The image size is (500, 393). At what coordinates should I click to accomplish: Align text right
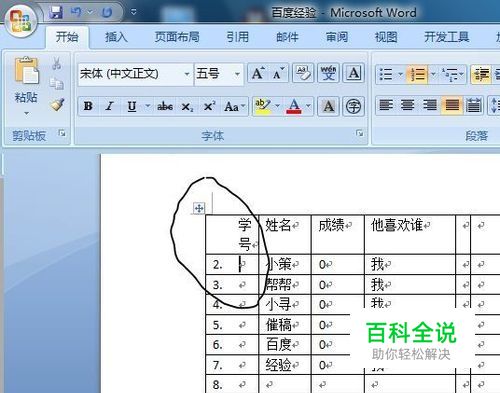(x=430, y=106)
